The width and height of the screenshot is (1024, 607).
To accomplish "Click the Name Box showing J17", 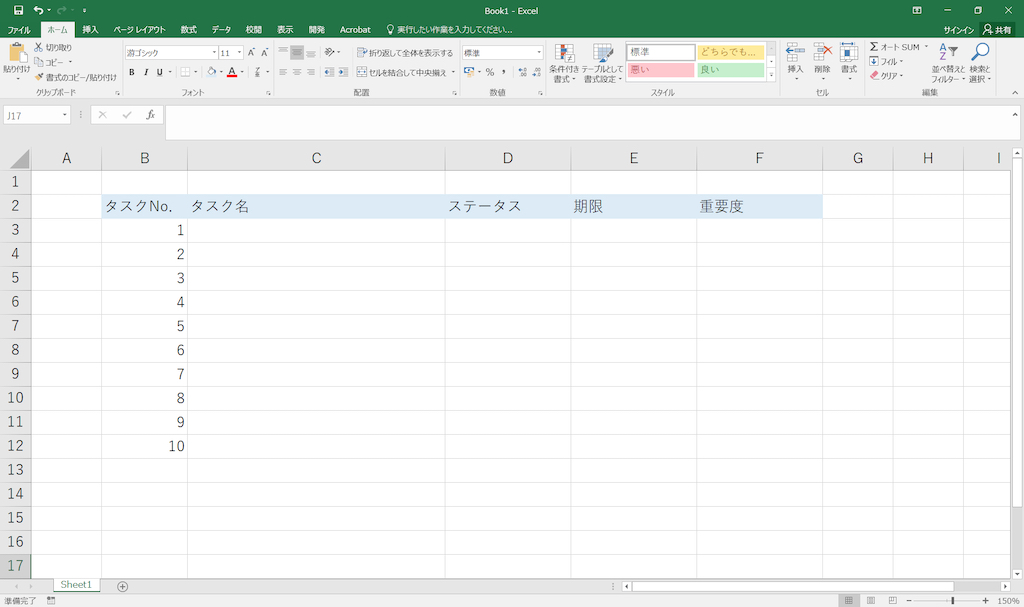I will click(37, 116).
